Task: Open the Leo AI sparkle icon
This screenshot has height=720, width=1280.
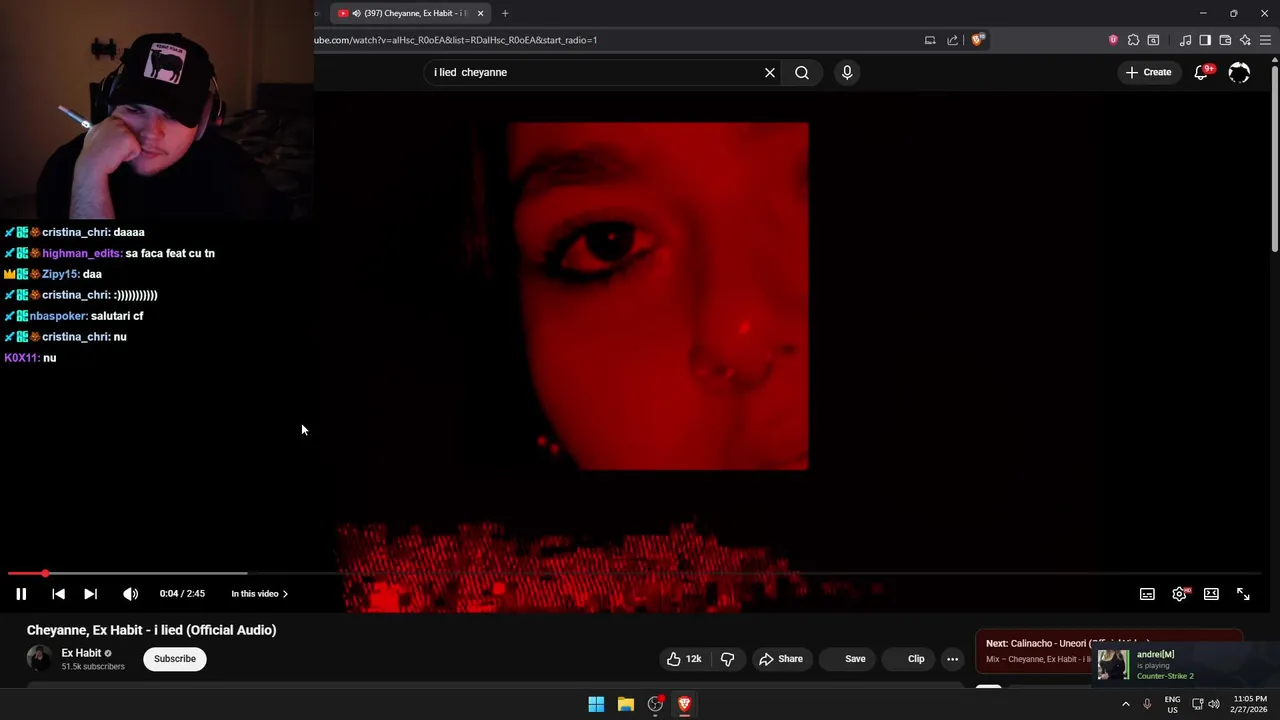Action: click(1245, 40)
